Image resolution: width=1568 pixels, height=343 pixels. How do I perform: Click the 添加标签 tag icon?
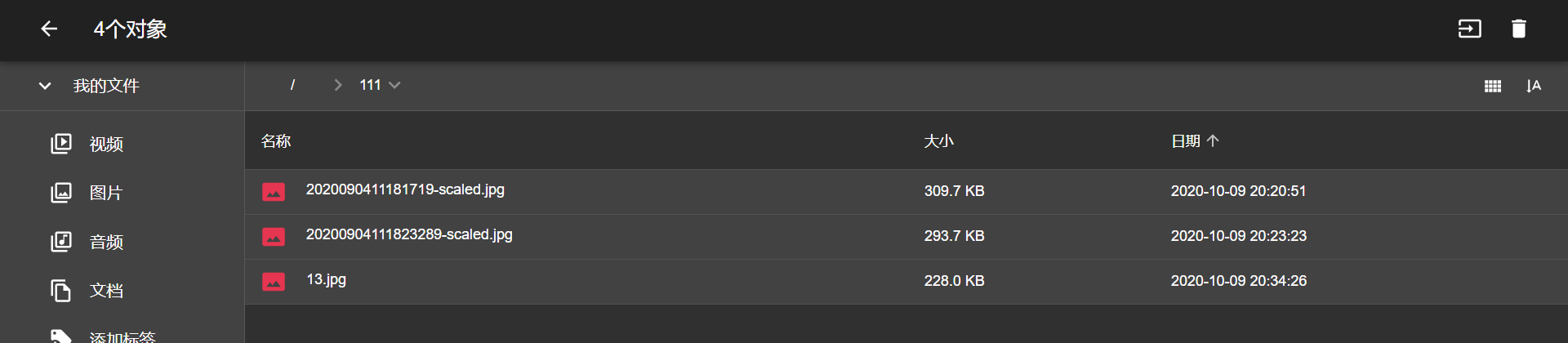pyautogui.click(x=61, y=336)
